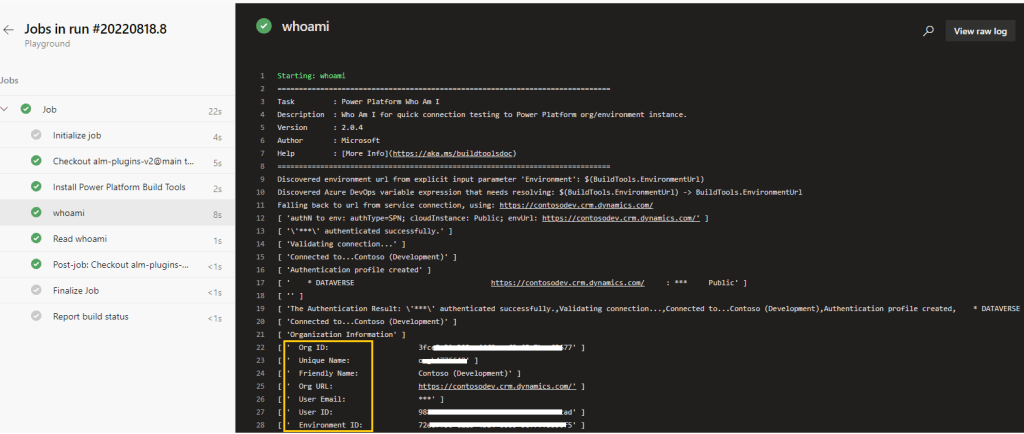Click the green success icon next to whoami title
This screenshot has height=434, width=1024.
point(264,27)
